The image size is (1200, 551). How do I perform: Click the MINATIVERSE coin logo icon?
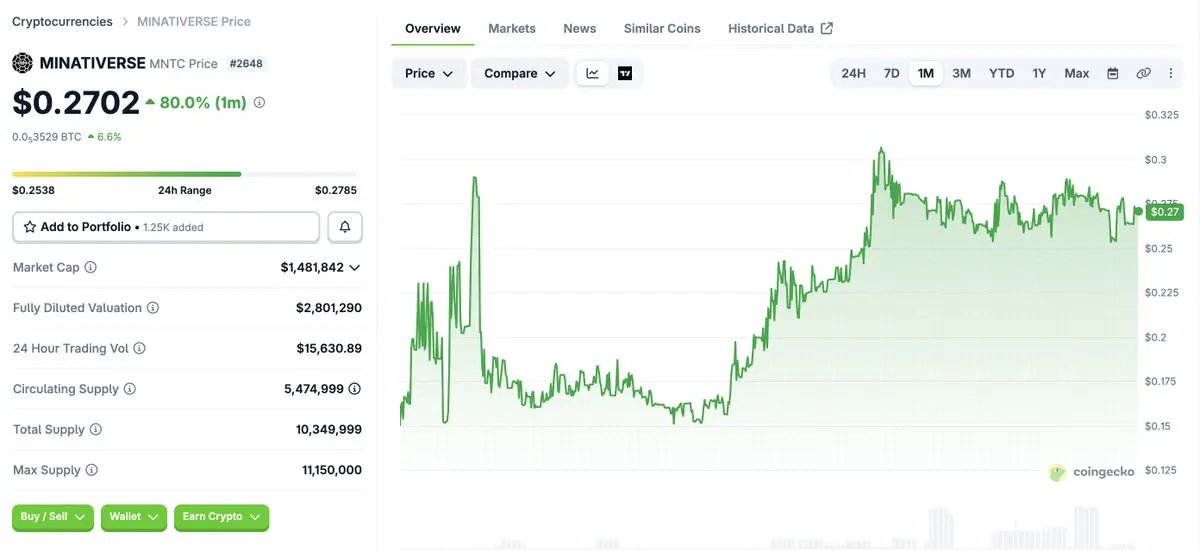(22, 63)
